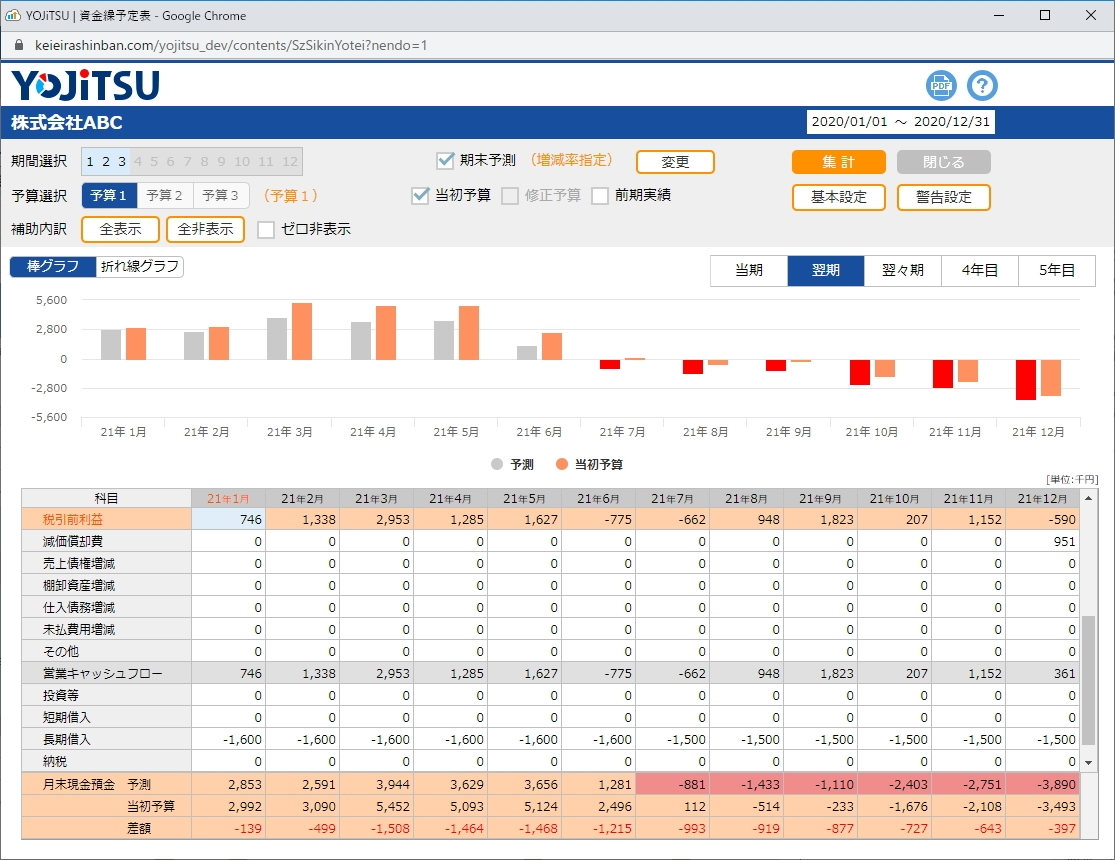Select the 翌々期 period tab

point(902,271)
